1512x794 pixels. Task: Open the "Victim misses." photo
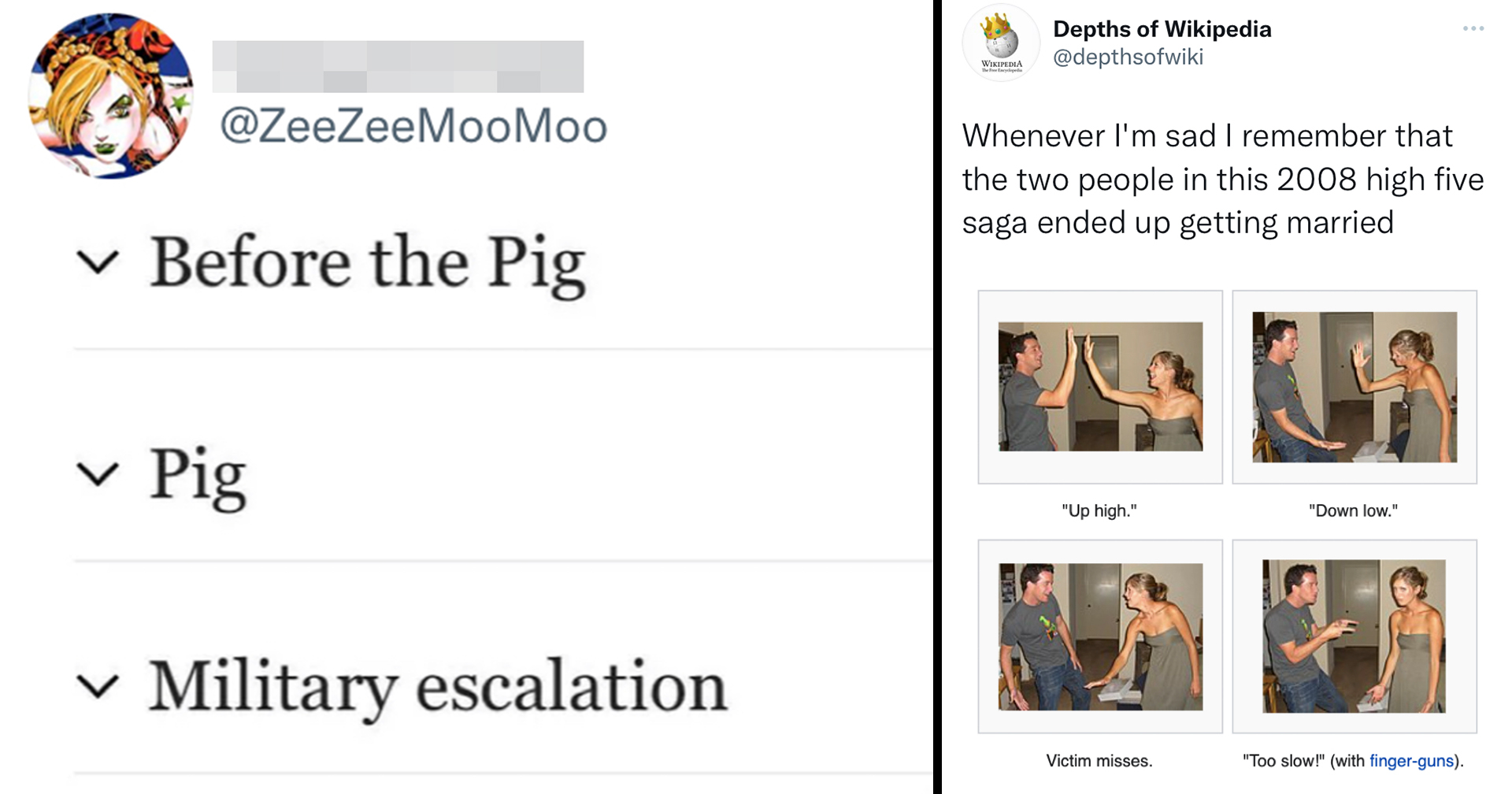tap(1100, 636)
